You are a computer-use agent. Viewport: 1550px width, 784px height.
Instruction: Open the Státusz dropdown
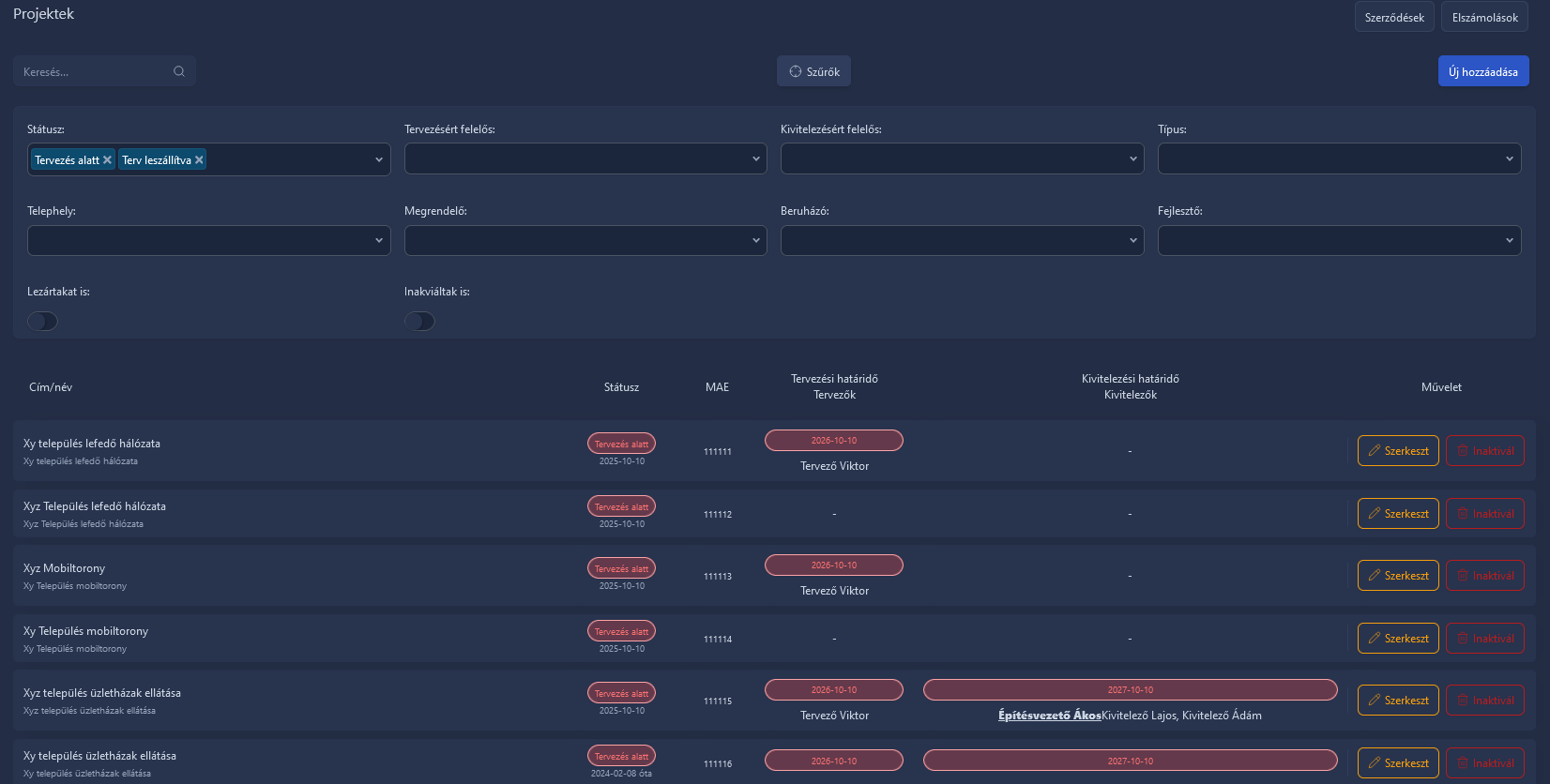point(209,159)
